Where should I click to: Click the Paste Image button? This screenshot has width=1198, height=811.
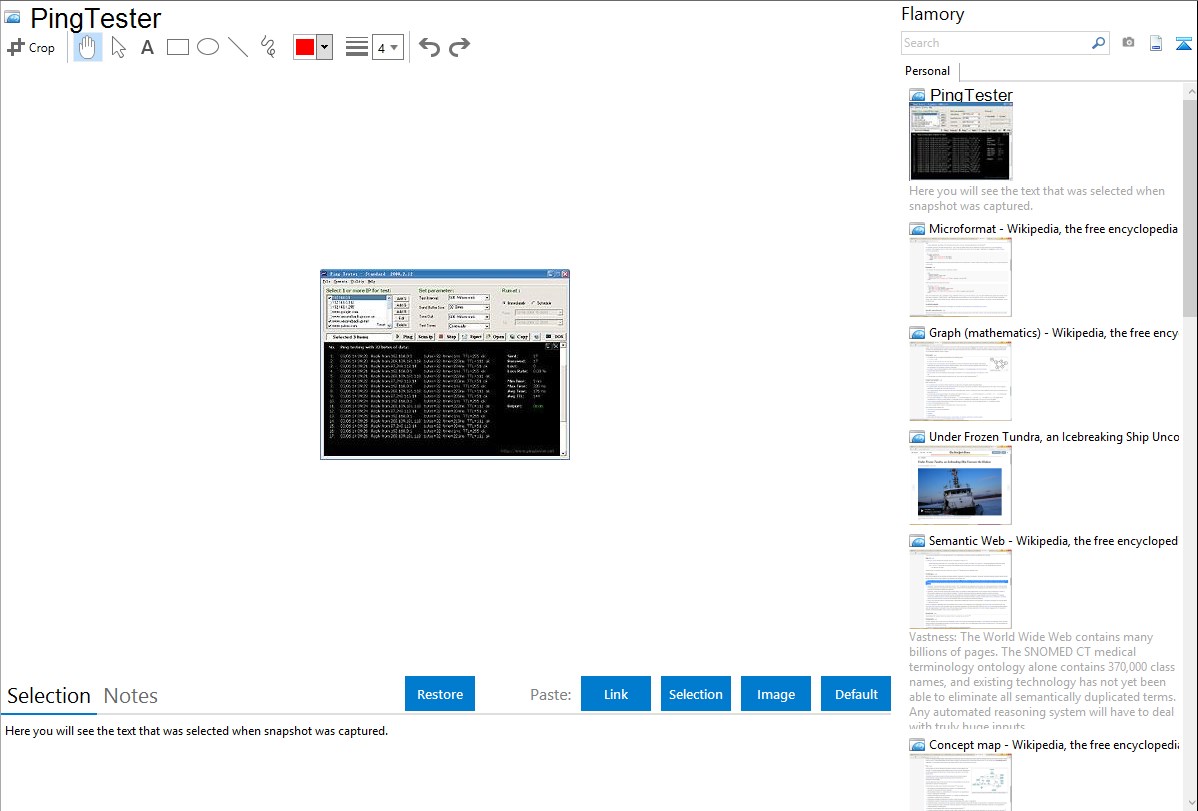tap(776, 694)
